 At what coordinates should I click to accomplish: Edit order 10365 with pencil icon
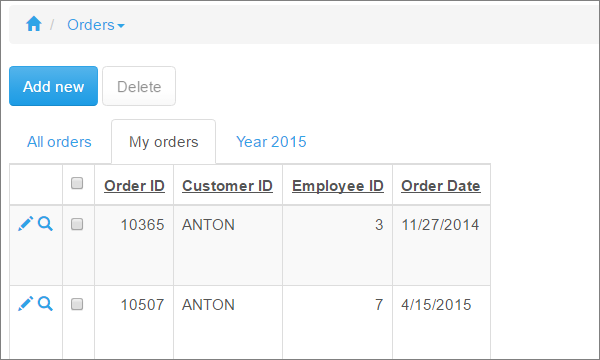(x=26, y=223)
